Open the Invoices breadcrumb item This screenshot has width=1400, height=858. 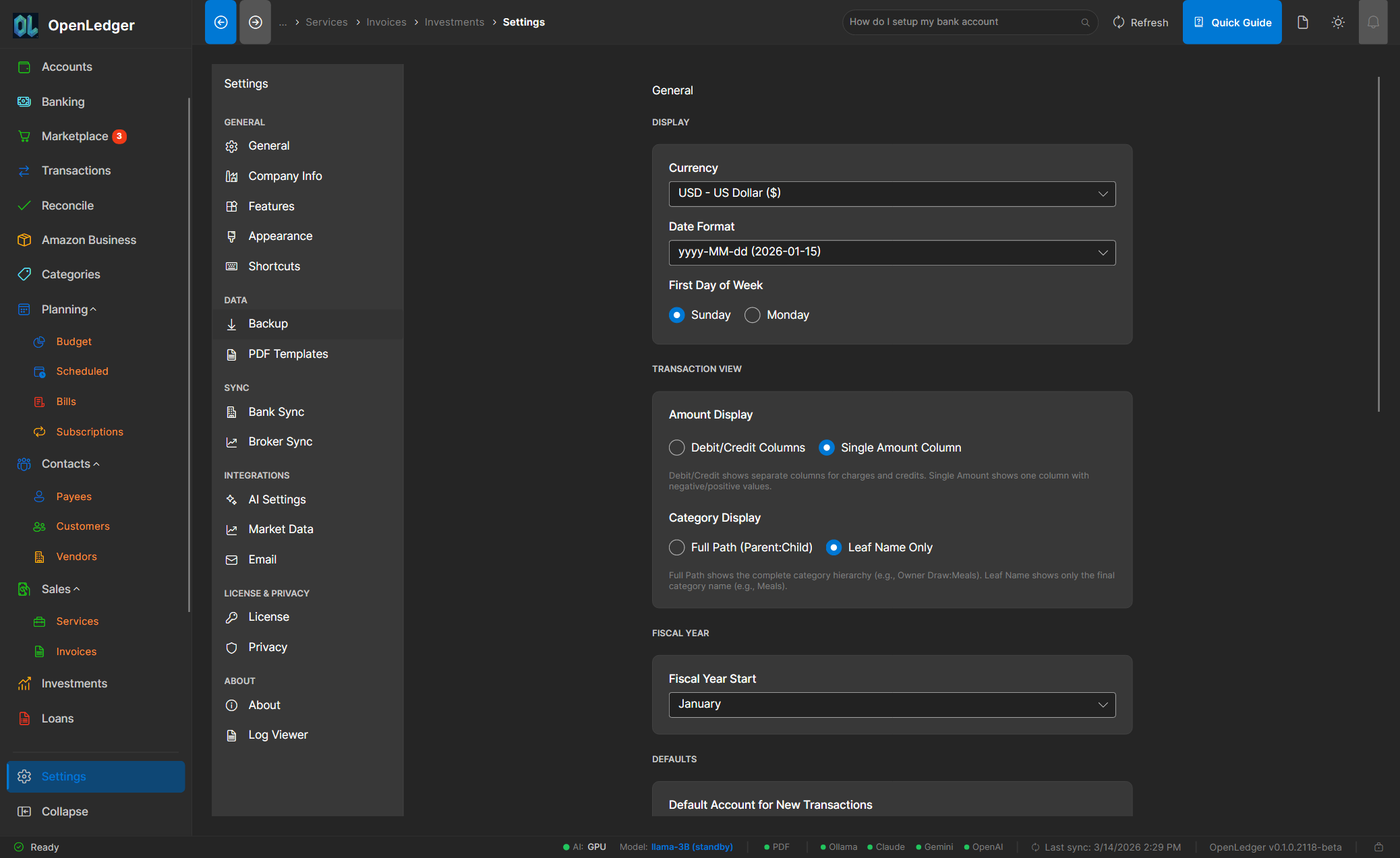click(x=386, y=22)
